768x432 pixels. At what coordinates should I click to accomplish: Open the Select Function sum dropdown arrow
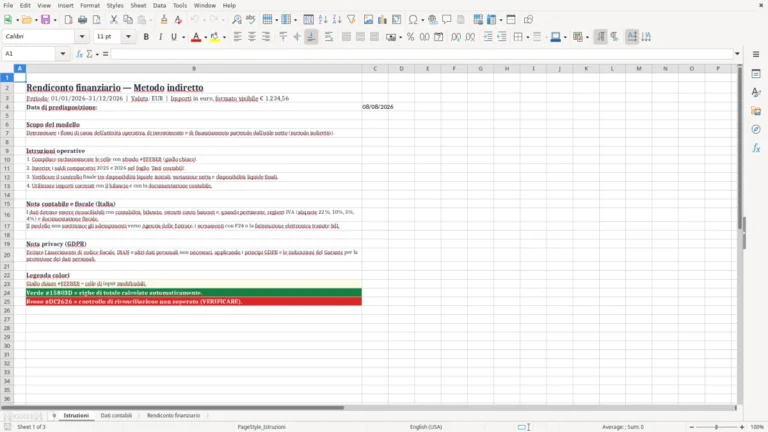[x=97, y=54]
